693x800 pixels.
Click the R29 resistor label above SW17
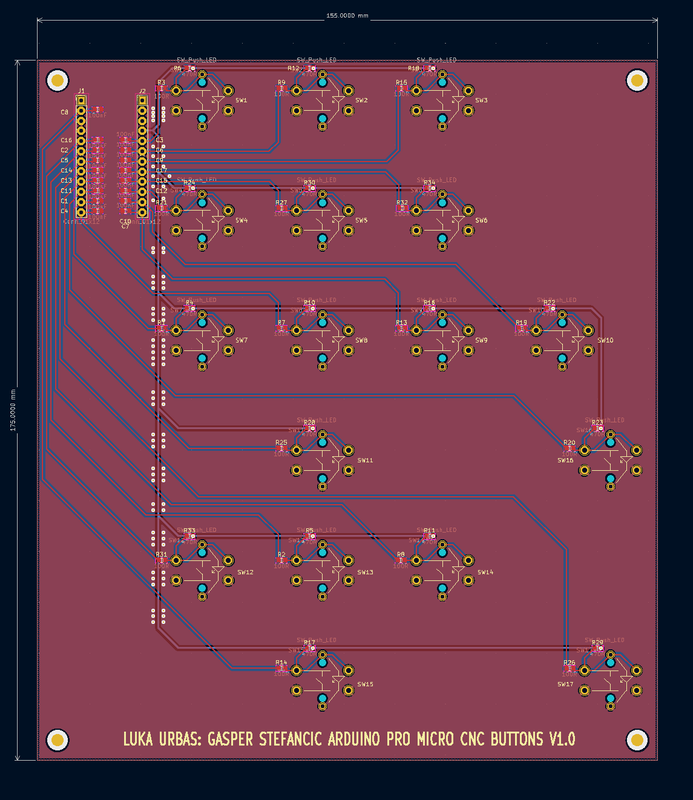(x=598, y=642)
